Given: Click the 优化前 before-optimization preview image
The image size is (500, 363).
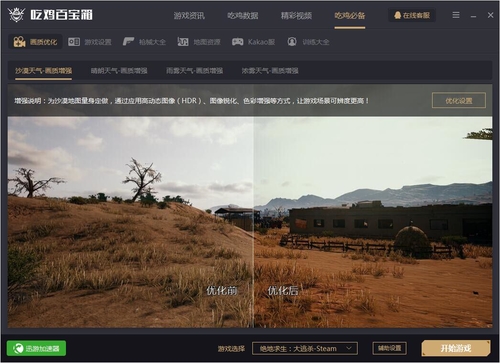Looking at the screenshot, I should [x=131, y=222].
